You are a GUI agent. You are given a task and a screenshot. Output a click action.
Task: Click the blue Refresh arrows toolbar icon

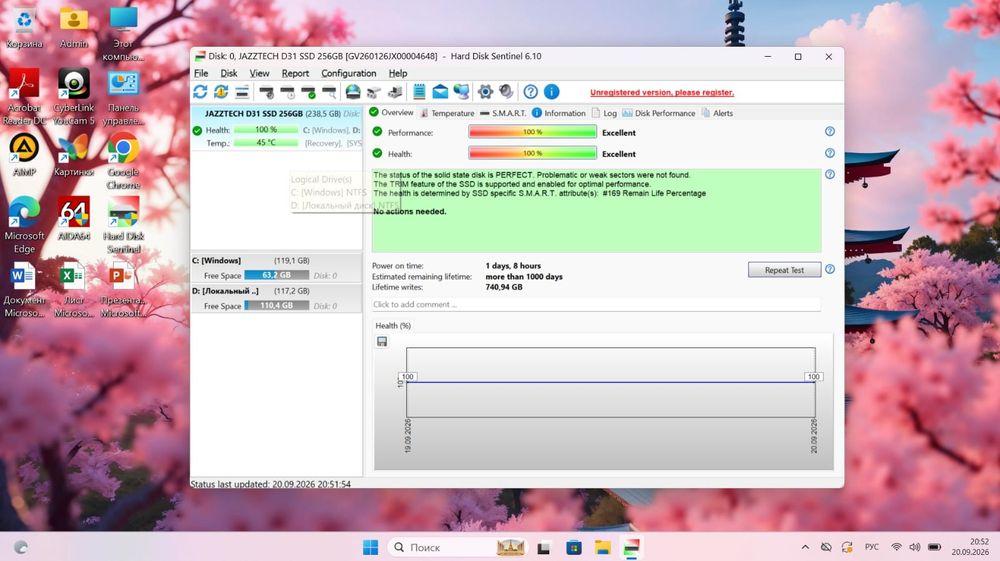pyautogui.click(x=200, y=92)
